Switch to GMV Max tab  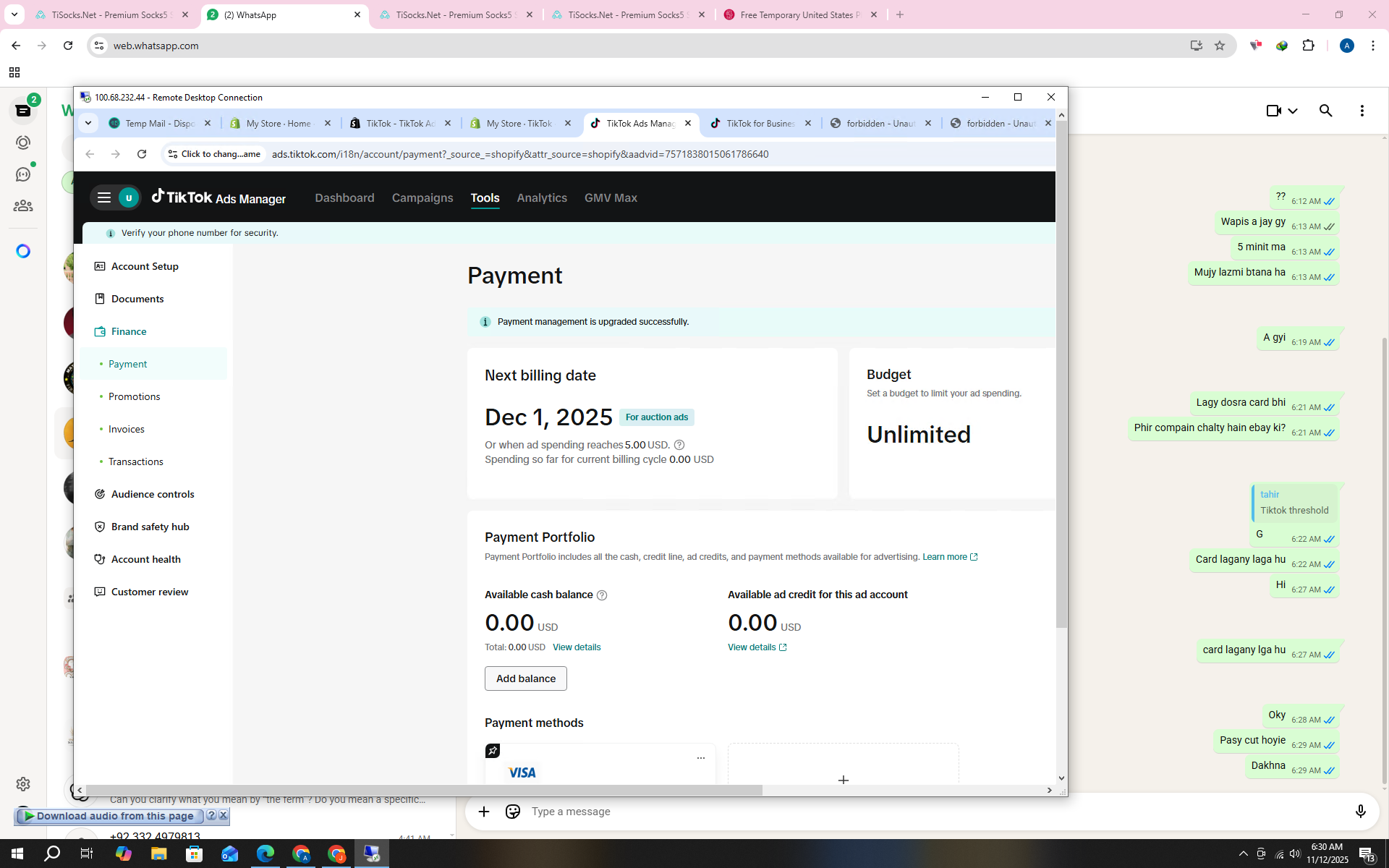pyautogui.click(x=611, y=197)
